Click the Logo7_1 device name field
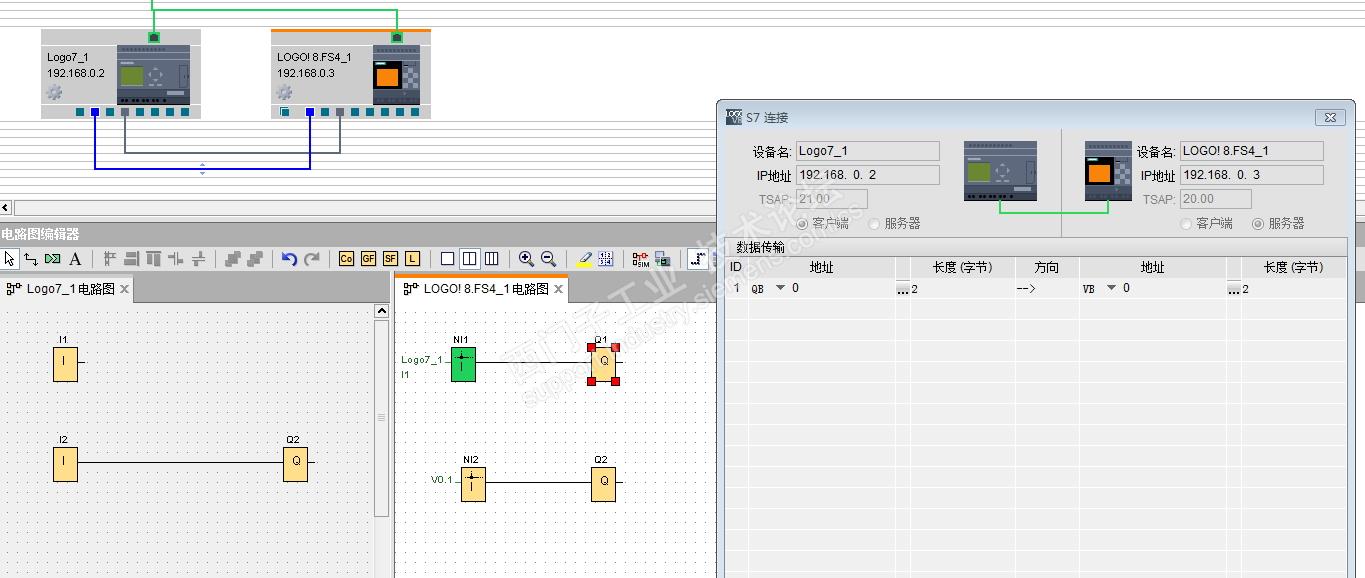 point(868,151)
